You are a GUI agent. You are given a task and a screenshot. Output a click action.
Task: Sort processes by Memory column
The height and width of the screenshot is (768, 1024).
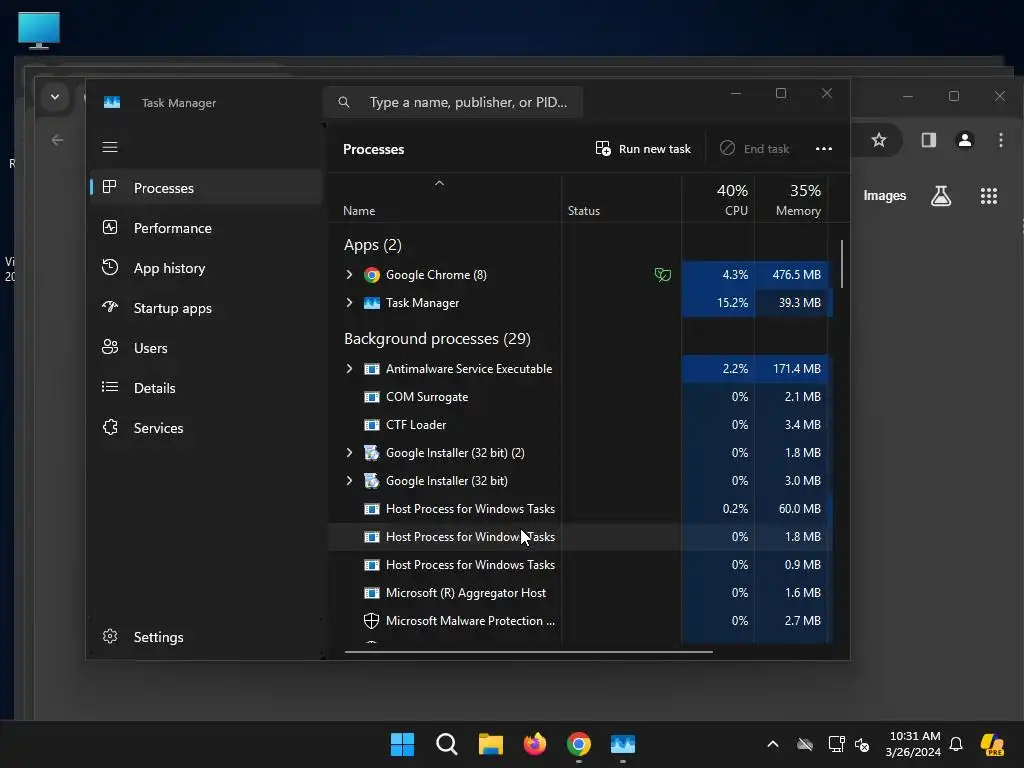click(791, 200)
